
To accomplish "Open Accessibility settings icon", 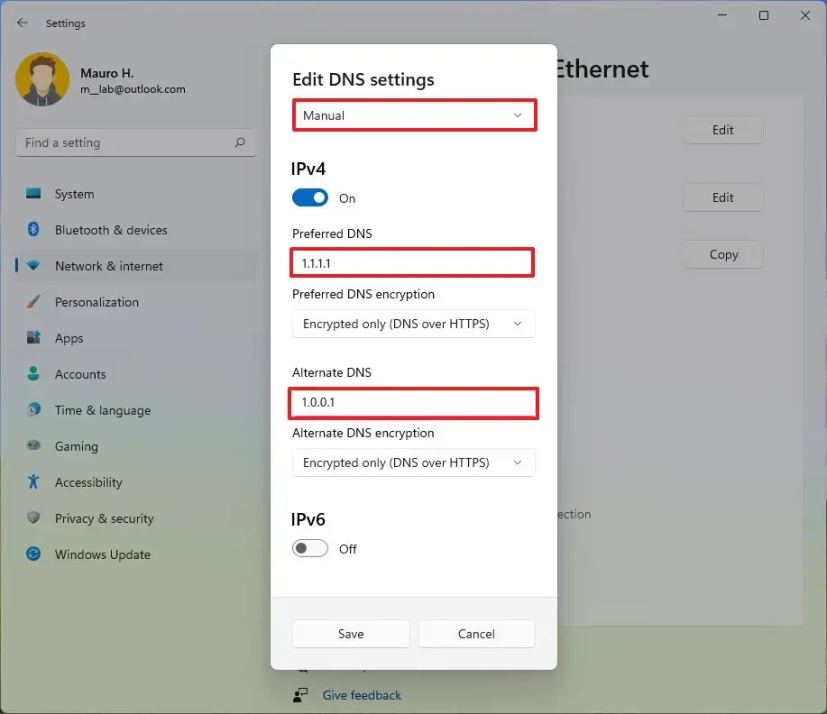I will coord(31,482).
